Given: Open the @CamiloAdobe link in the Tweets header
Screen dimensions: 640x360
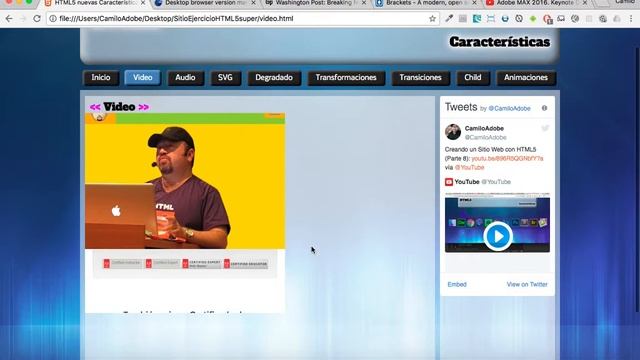Looking at the screenshot, I should (509, 109).
